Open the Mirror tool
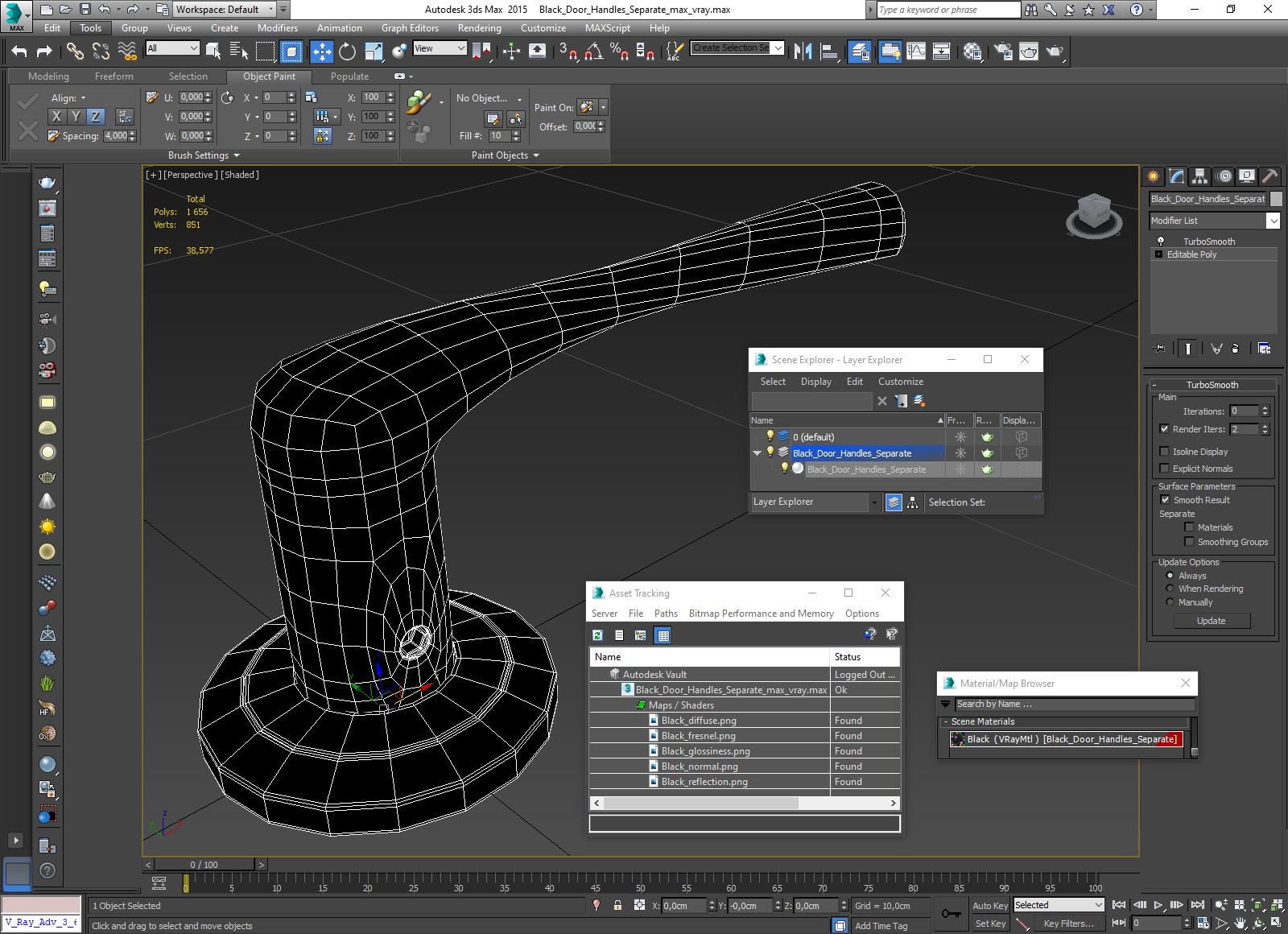The width and height of the screenshot is (1288, 934). (x=803, y=52)
